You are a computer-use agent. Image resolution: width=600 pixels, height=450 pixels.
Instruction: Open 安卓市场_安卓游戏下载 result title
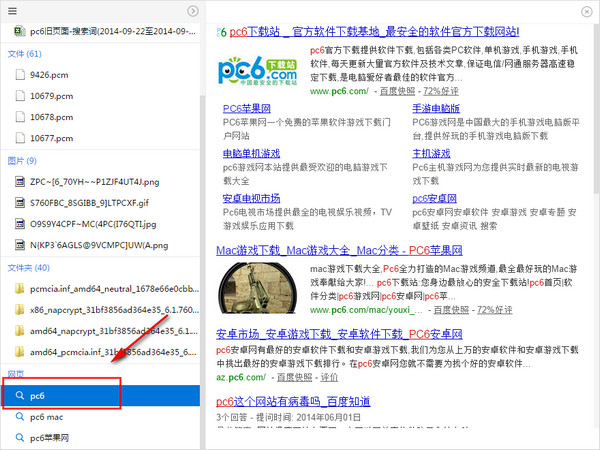[x=339, y=334]
